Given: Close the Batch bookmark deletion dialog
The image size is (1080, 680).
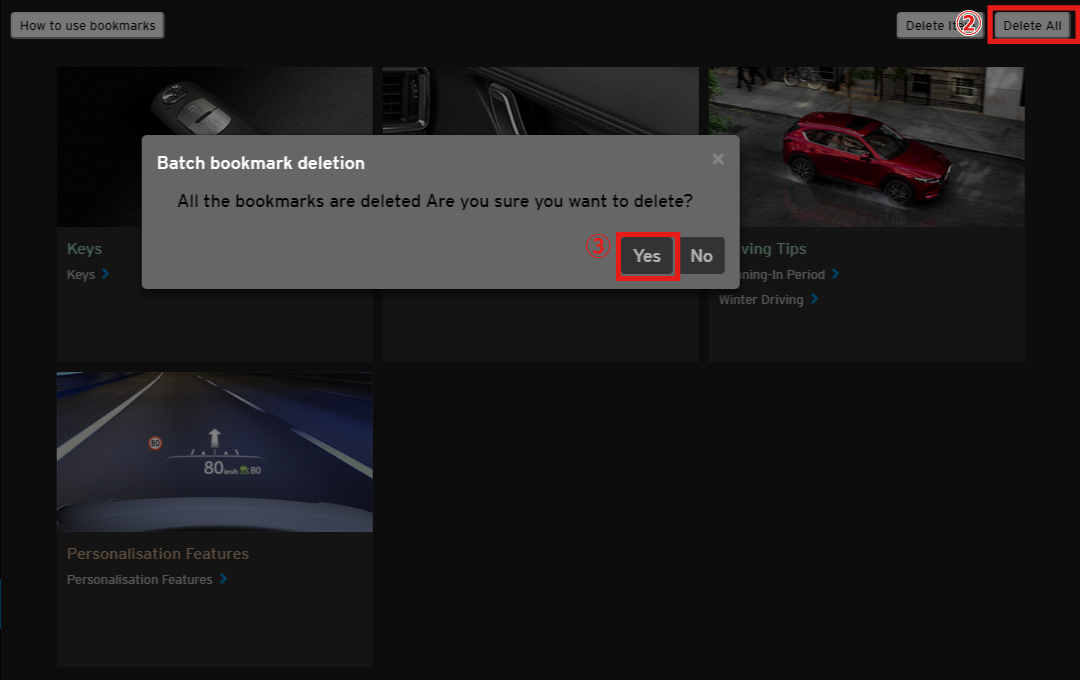Looking at the screenshot, I should coord(718,159).
